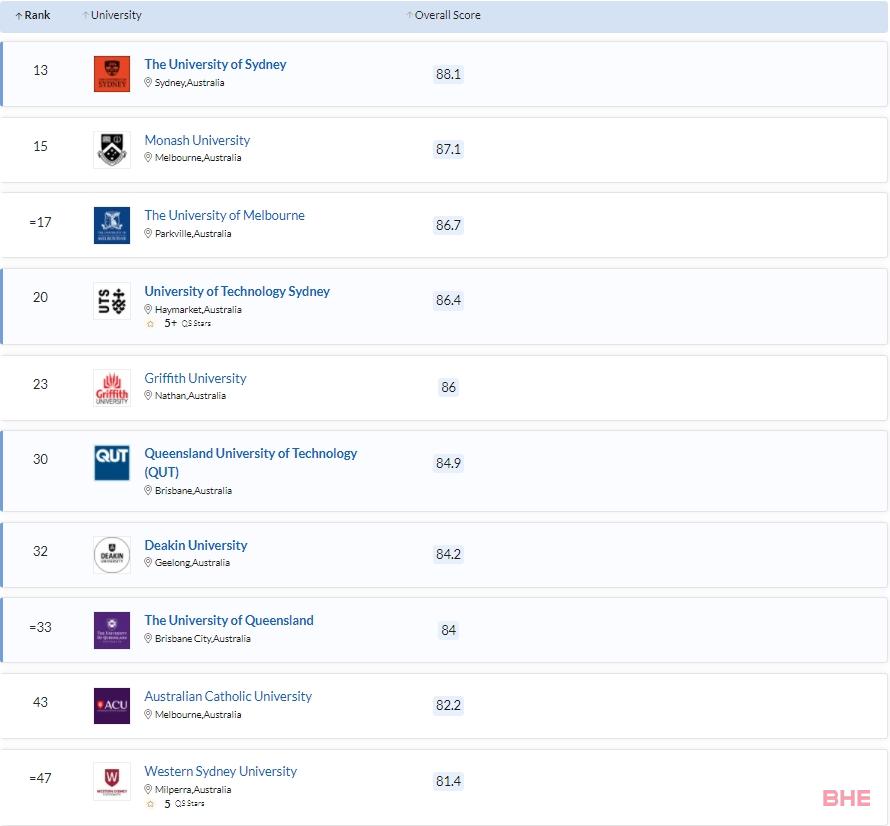Click location pin beside Milperra,Australia
This screenshot has height=826, width=890.
pos(148,789)
